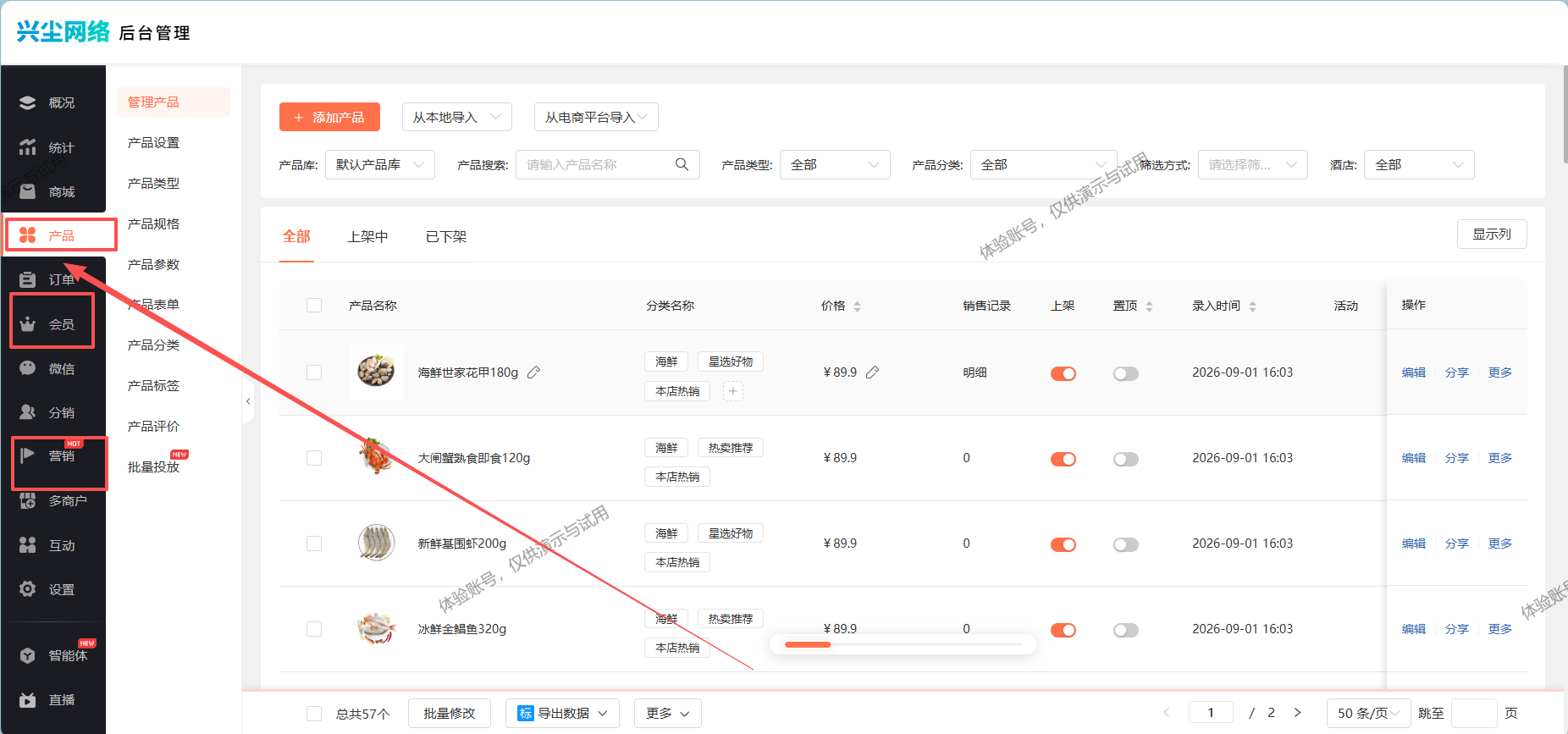Image resolution: width=1568 pixels, height=734 pixels.
Task: Click the 添加产品 button
Action: pyautogui.click(x=329, y=117)
